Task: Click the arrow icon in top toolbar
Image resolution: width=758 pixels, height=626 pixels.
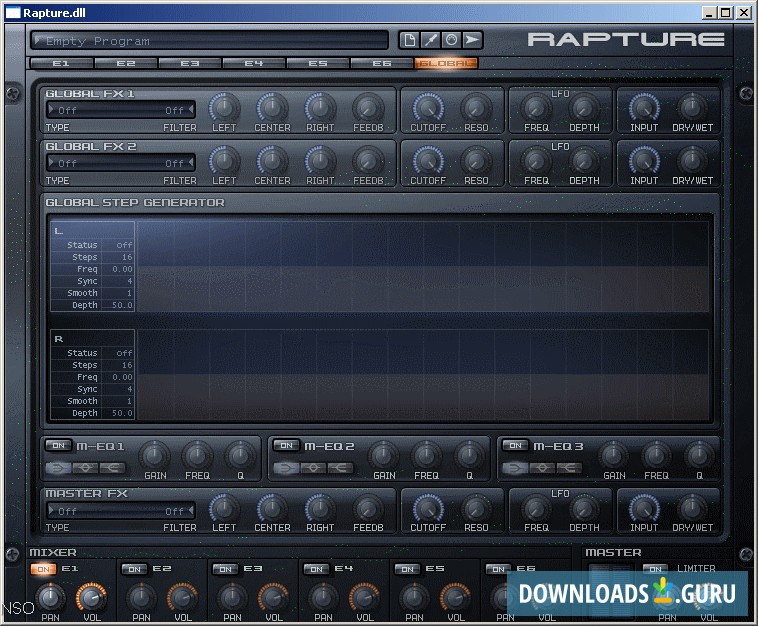Action: 472,40
